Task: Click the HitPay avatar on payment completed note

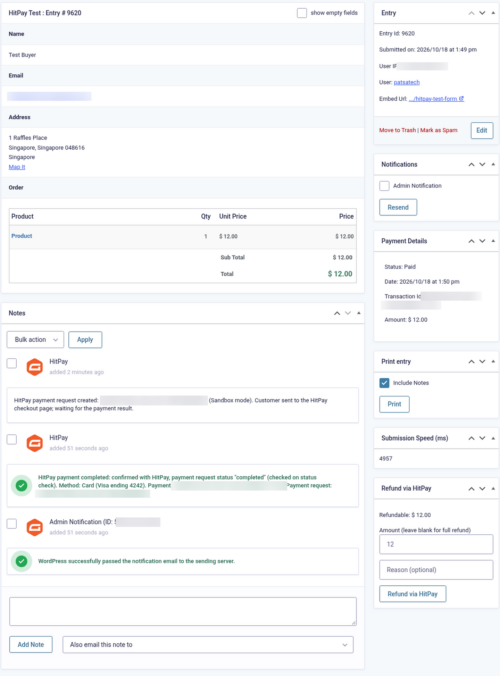Action: coord(34,443)
